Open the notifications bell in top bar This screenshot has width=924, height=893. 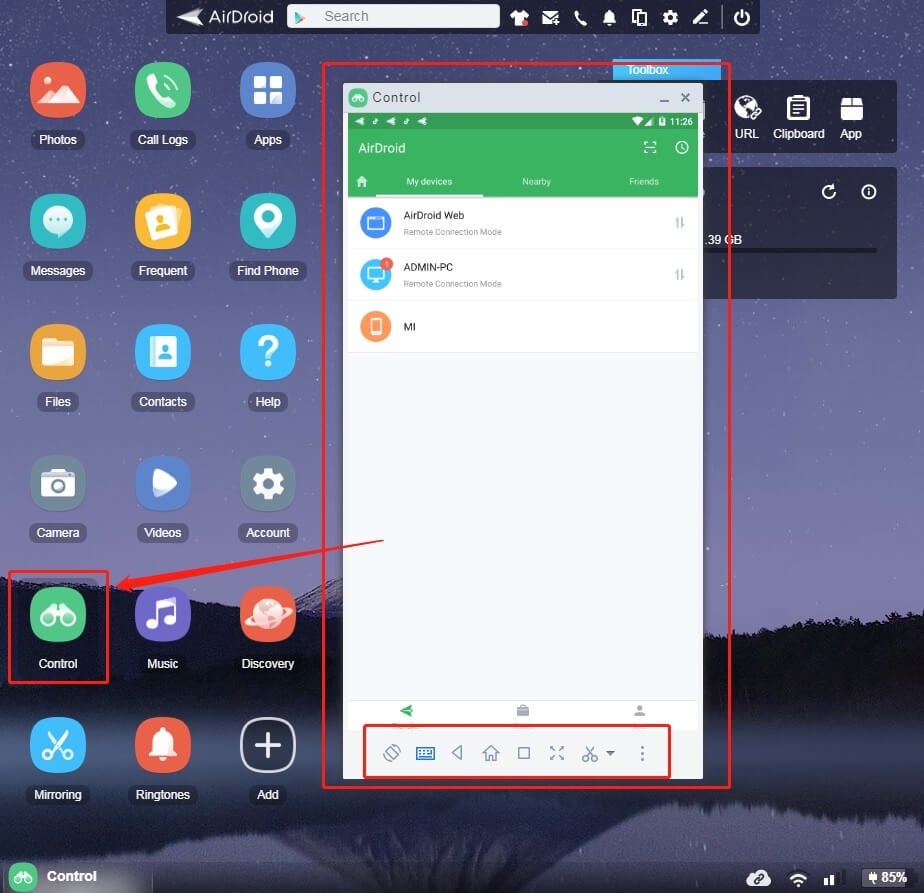[x=609, y=18]
